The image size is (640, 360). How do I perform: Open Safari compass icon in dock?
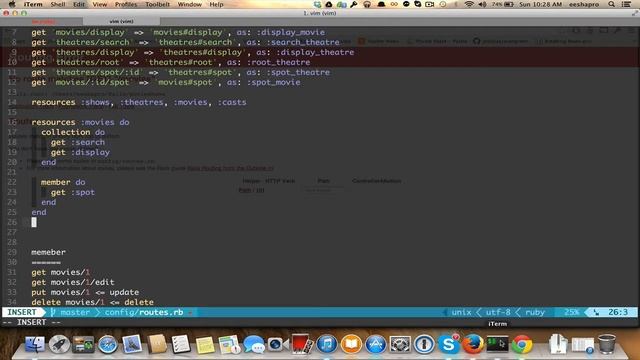click(x=108, y=344)
